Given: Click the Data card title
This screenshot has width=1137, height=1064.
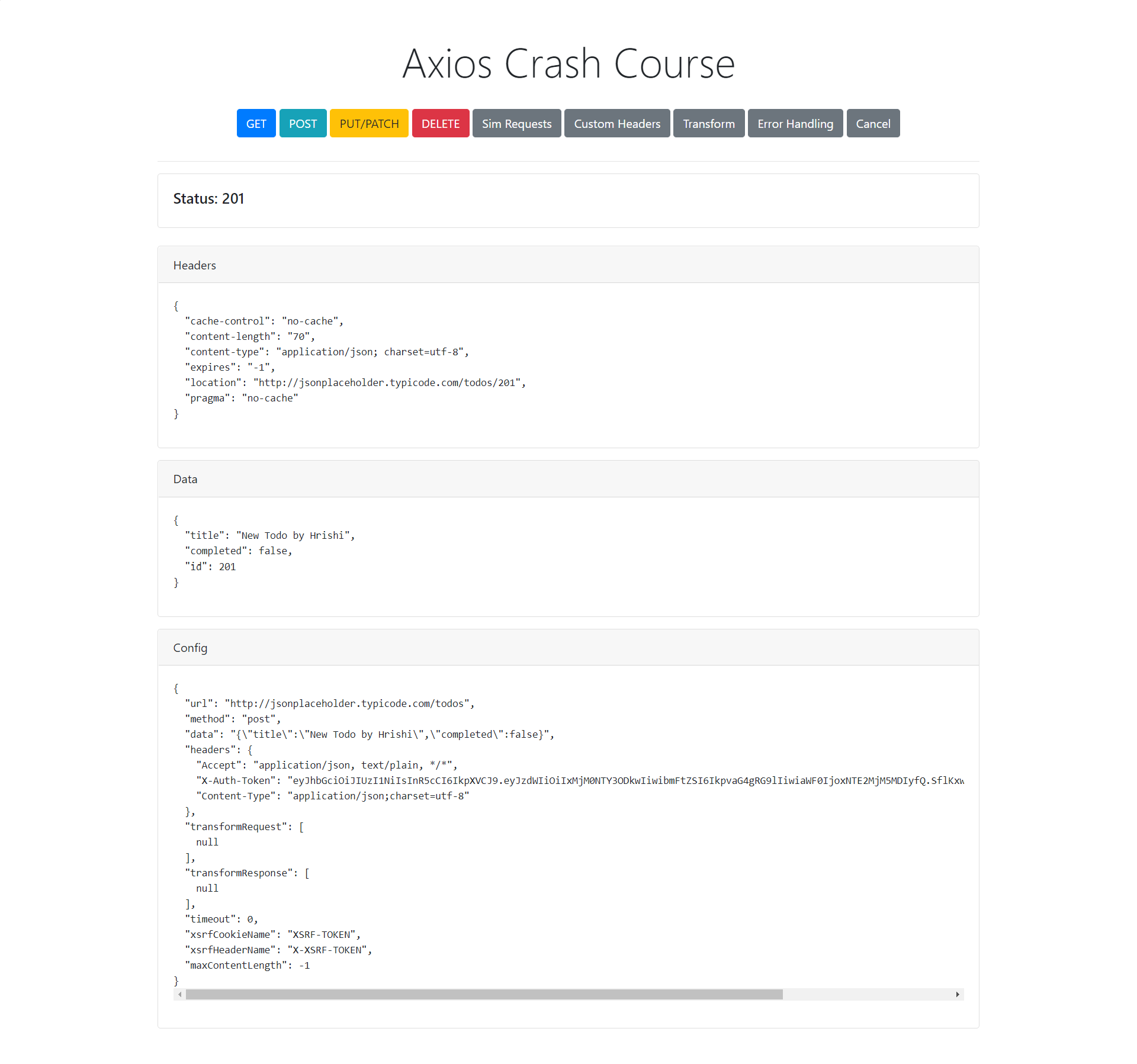Looking at the screenshot, I should click(185, 479).
